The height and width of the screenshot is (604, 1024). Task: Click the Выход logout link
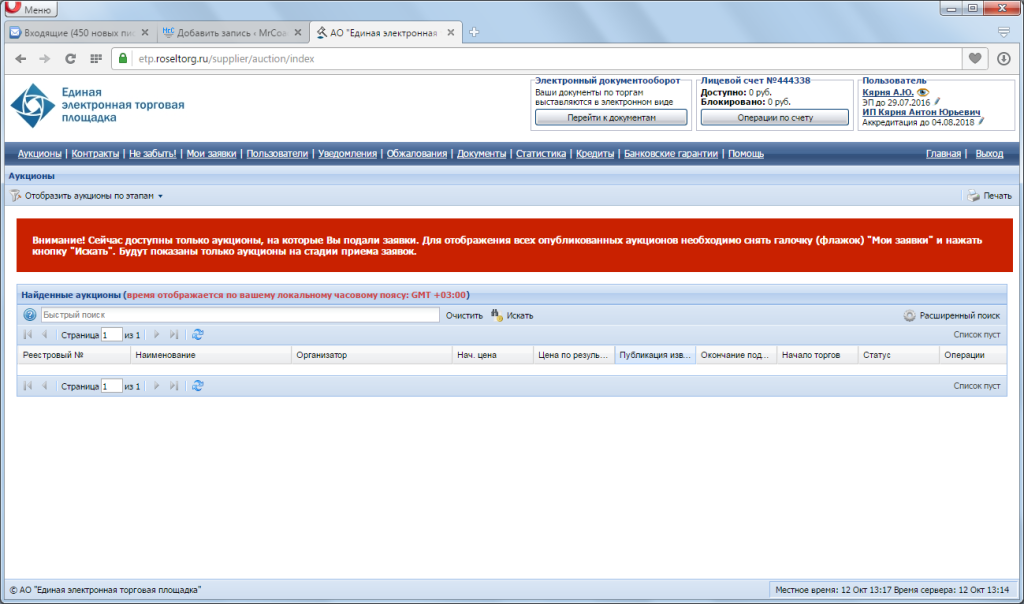coord(989,153)
